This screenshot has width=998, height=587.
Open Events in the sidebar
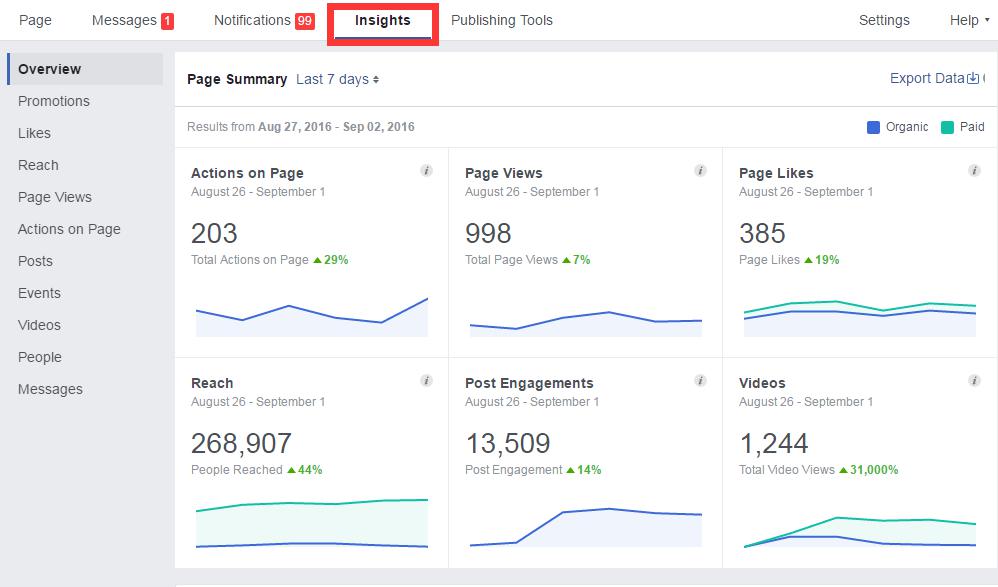39,293
